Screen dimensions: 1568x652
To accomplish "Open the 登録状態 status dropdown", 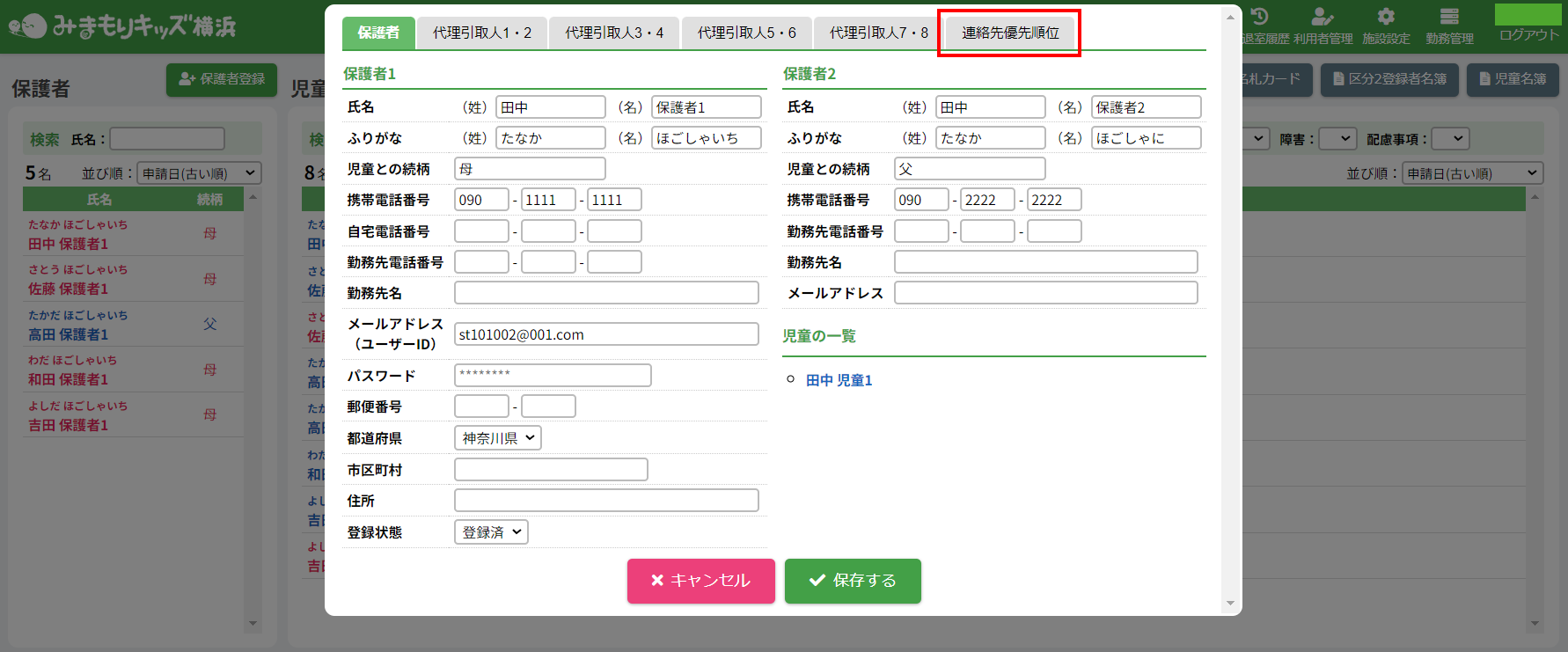I will [x=491, y=532].
